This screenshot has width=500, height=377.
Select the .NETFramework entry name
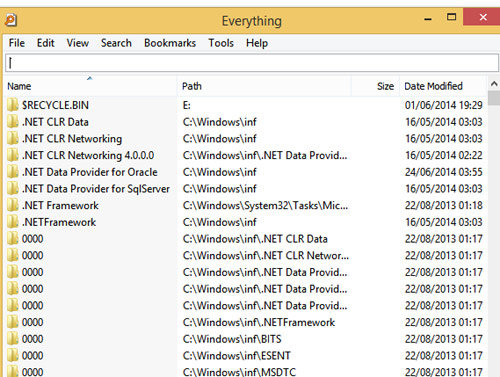point(59,222)
